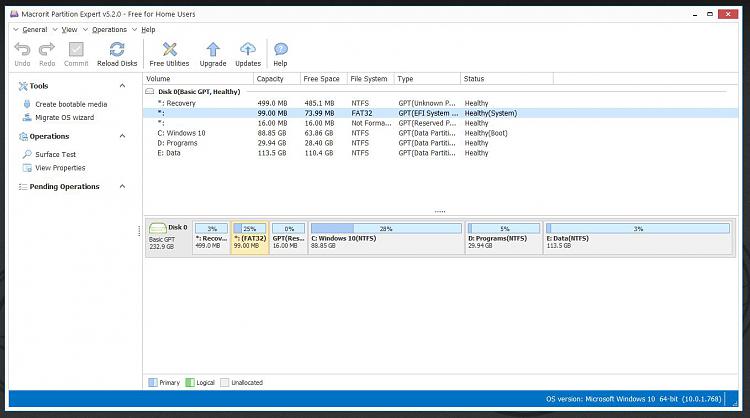This screenshot has height=418, width=750.
Task: Click the Migrate OS wizard icon
Action: (x=27, y=117)
